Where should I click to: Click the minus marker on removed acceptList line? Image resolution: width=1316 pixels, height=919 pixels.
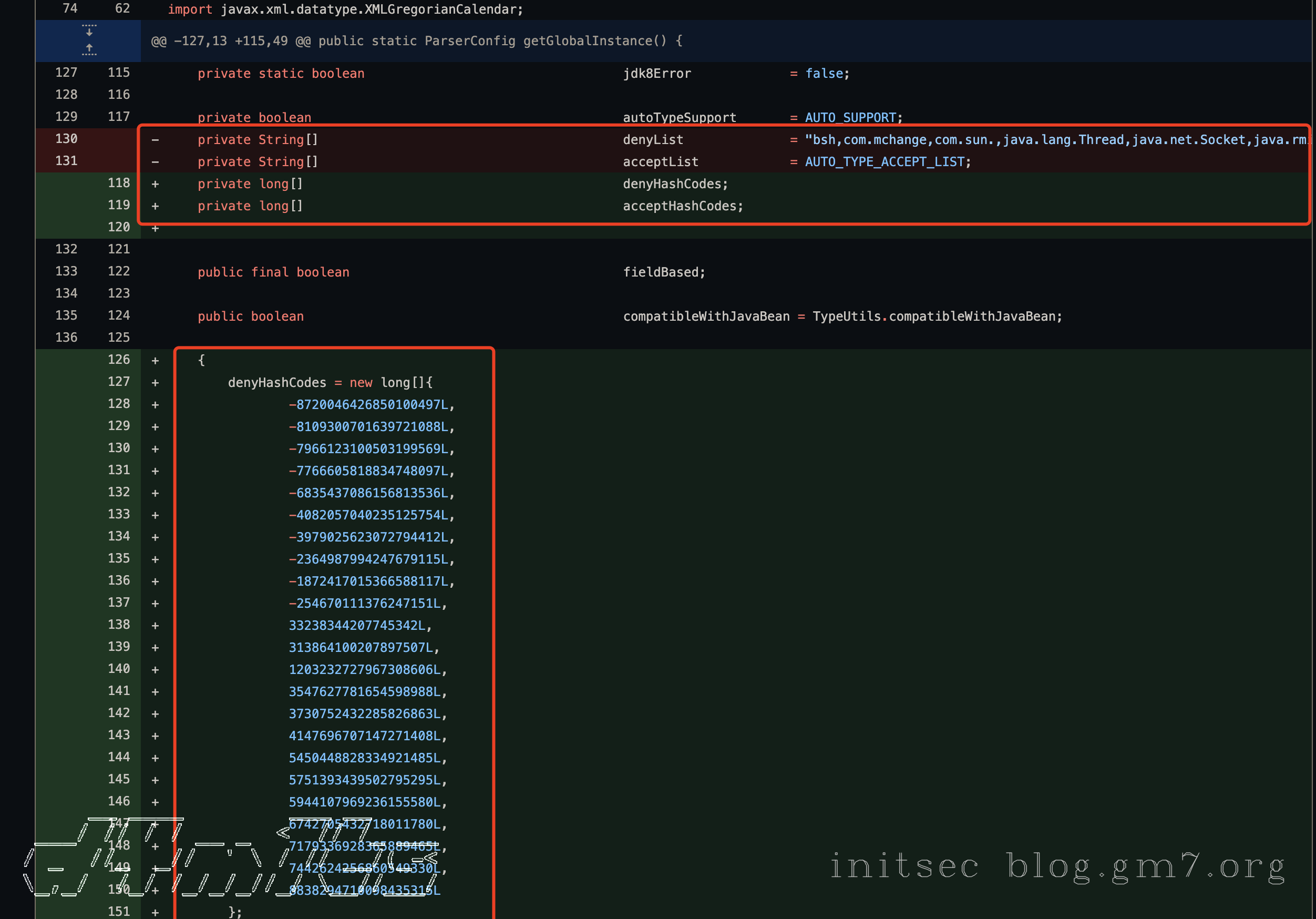[155, 162]
